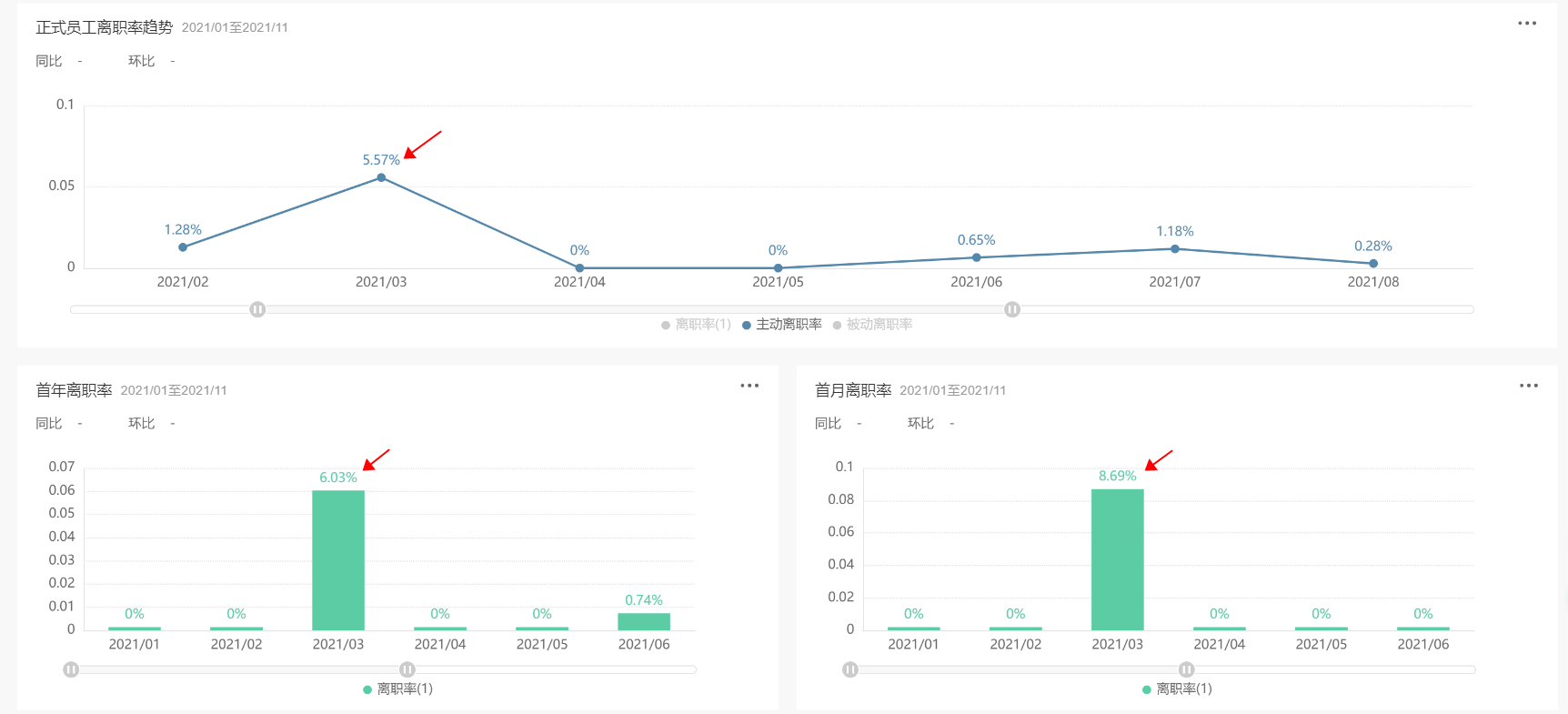The width and height of the screenshot is (1568, 714).
Task: Click right zoom handle under 首月离职率 chart
Action: (1187, 669)
